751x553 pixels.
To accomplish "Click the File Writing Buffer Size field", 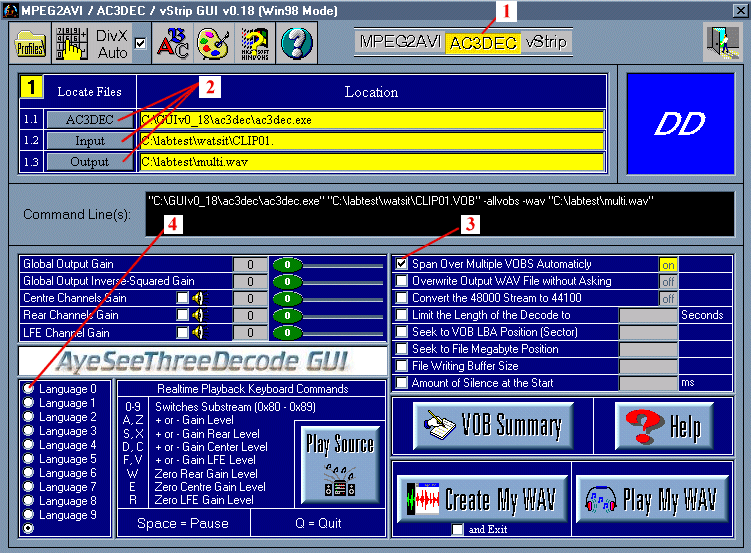I will tap(649, 366).
